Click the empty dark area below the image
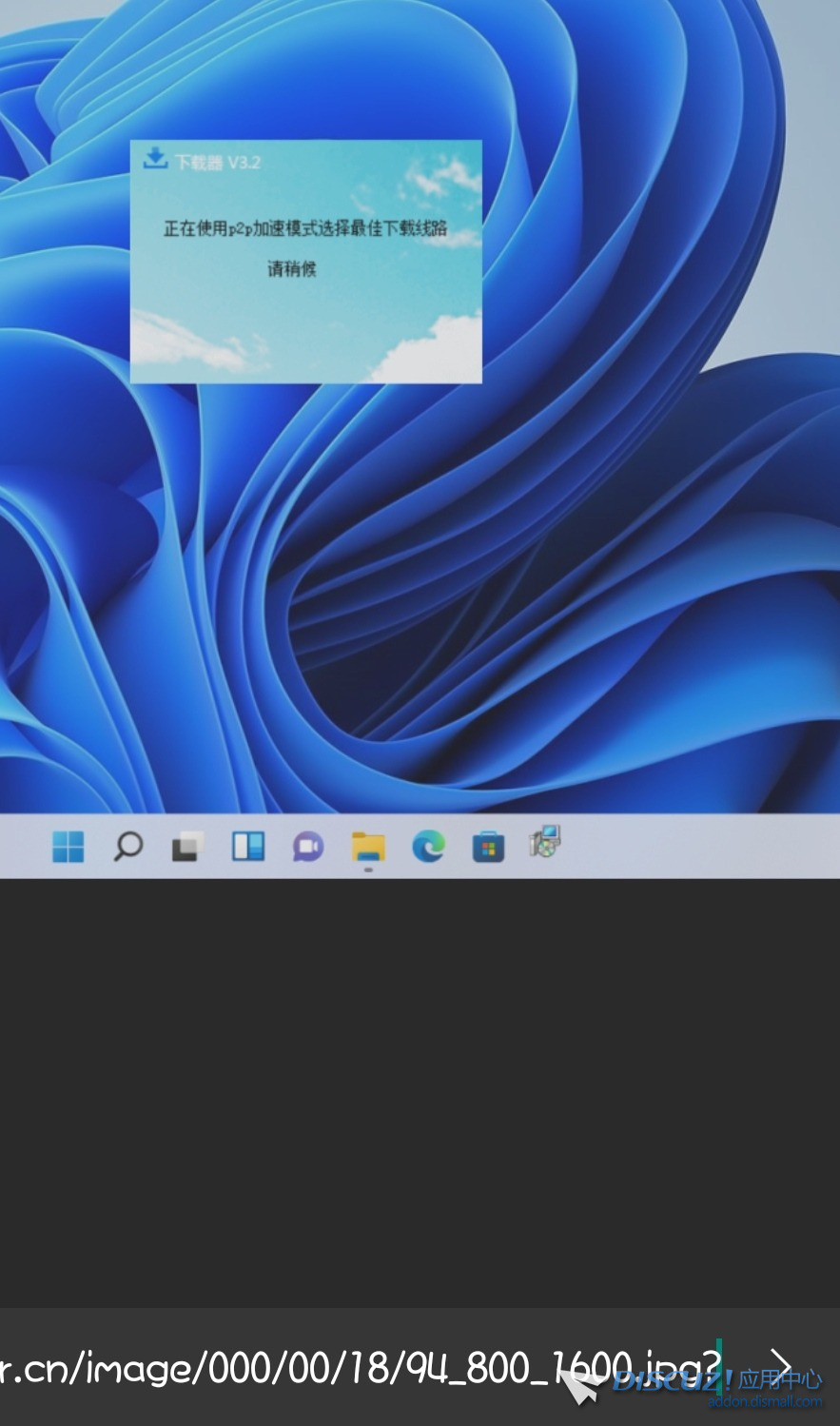The width and height of the screenshot is (840, 1426). pyautogui.click(x=419, y=1094)
